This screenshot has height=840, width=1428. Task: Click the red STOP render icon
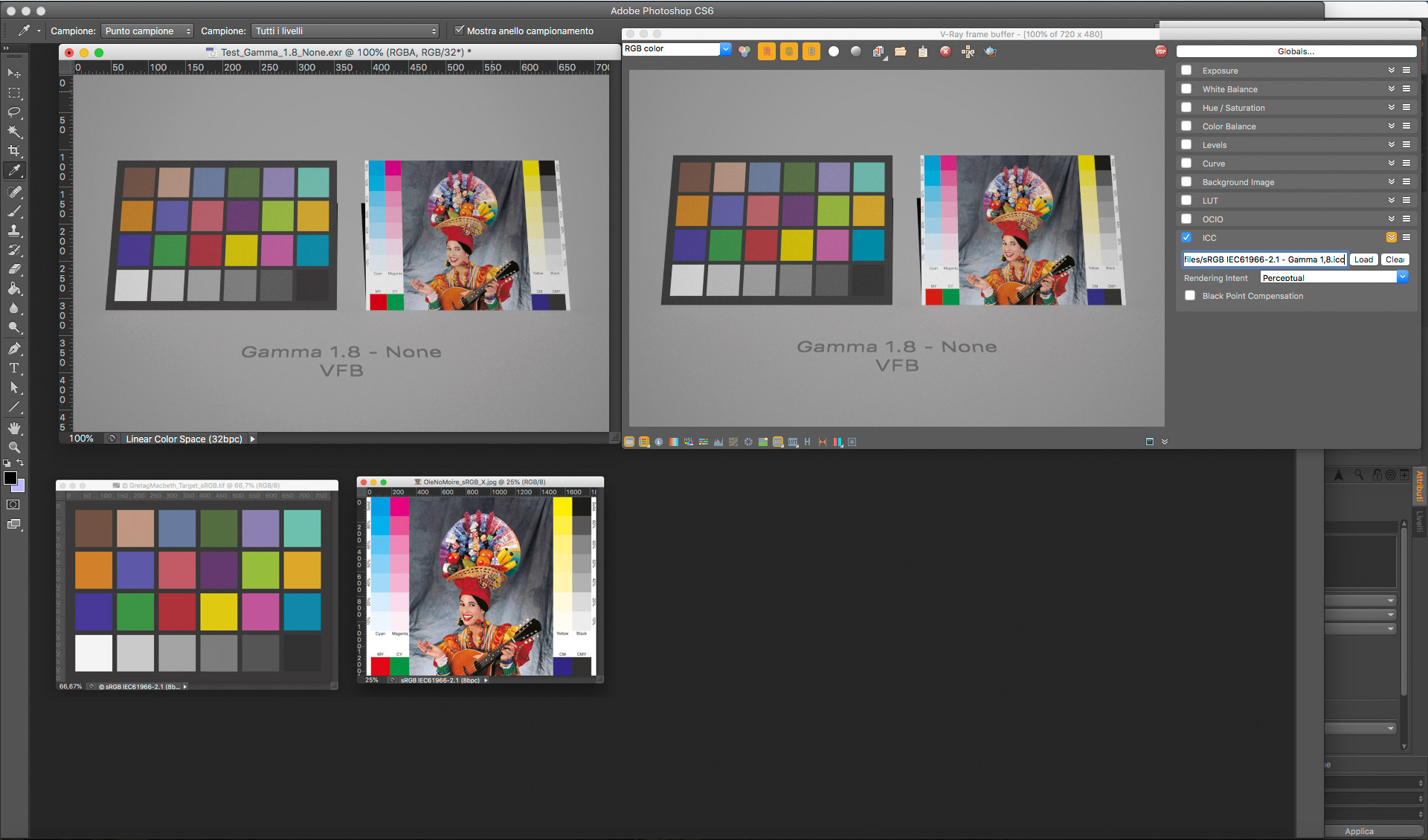(x=1161, y=51)
